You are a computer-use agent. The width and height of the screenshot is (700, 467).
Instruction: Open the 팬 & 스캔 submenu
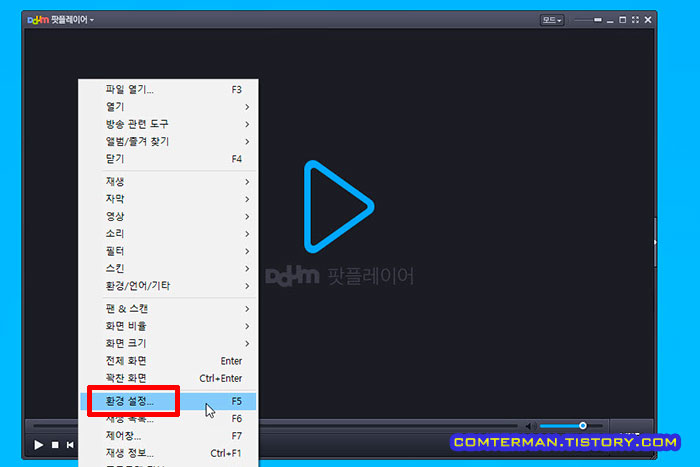168,309
